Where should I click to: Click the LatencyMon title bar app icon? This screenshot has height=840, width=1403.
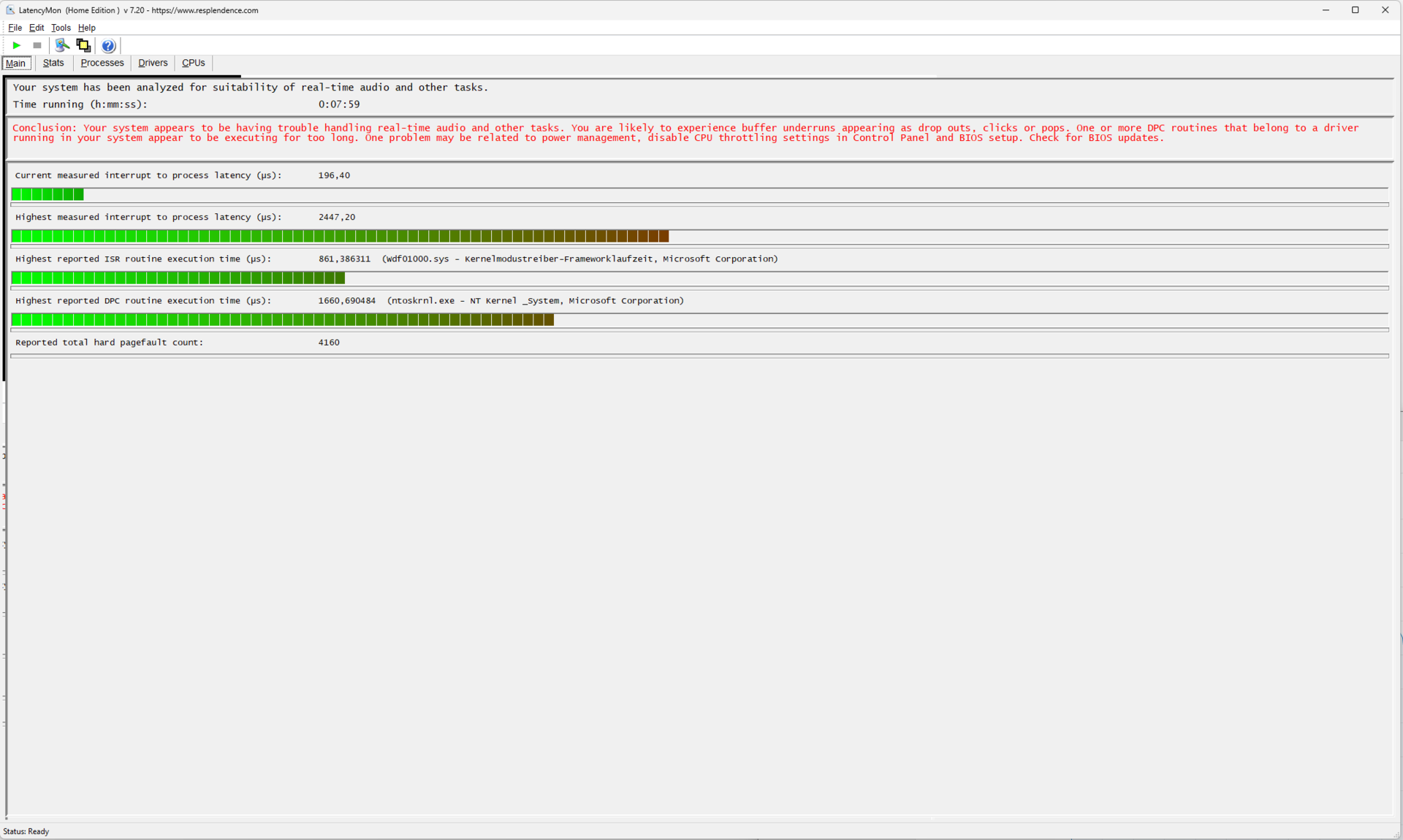click(9, 10)
